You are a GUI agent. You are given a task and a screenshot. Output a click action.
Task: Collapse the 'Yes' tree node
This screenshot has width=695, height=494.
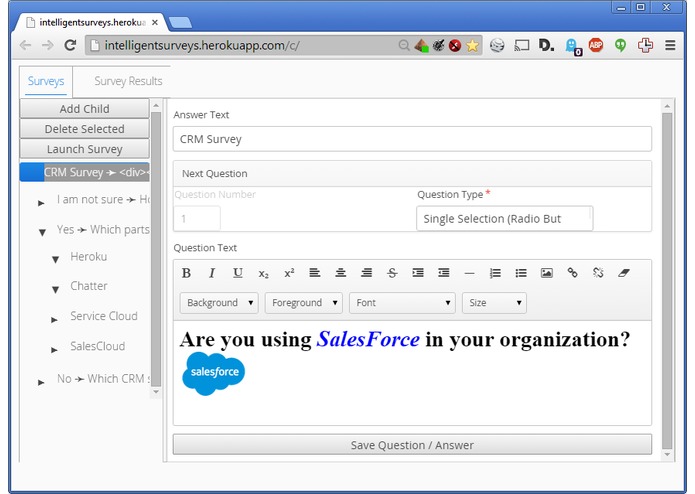(42, 232)
